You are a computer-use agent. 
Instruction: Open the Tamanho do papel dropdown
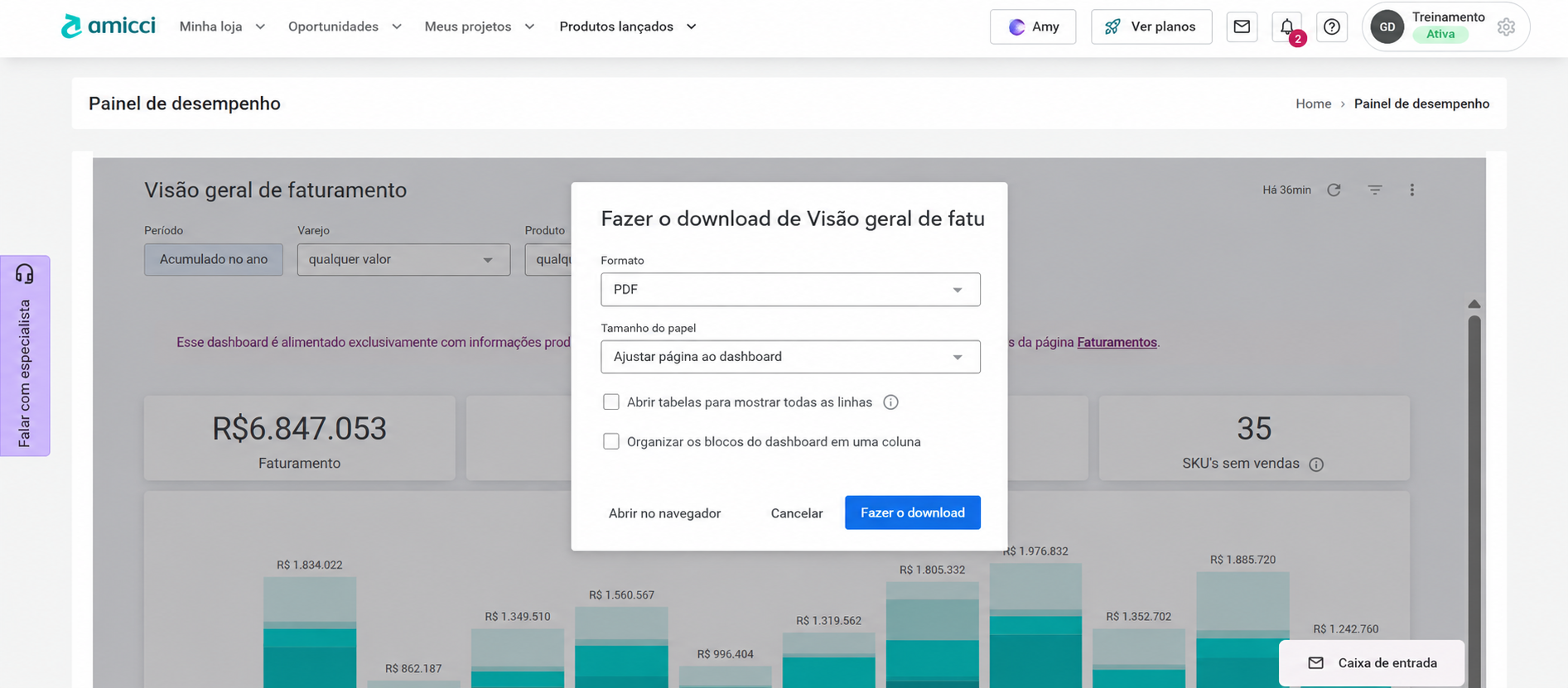point(790,357)
